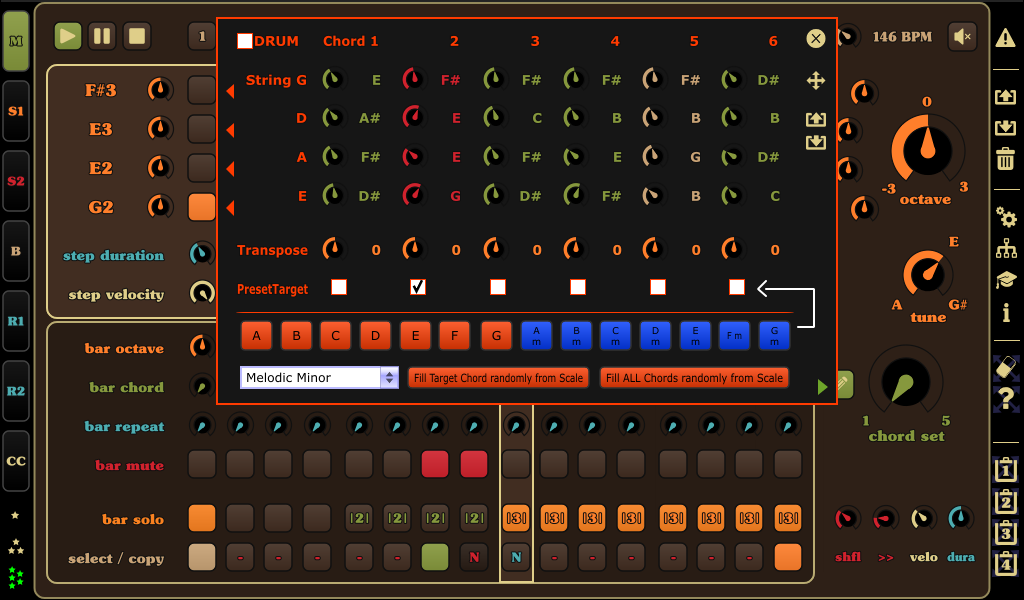Open the graduation cap tutorial icon
Screen dimensions: 1024x600
pyautogui.click(x=1006, y=279)
